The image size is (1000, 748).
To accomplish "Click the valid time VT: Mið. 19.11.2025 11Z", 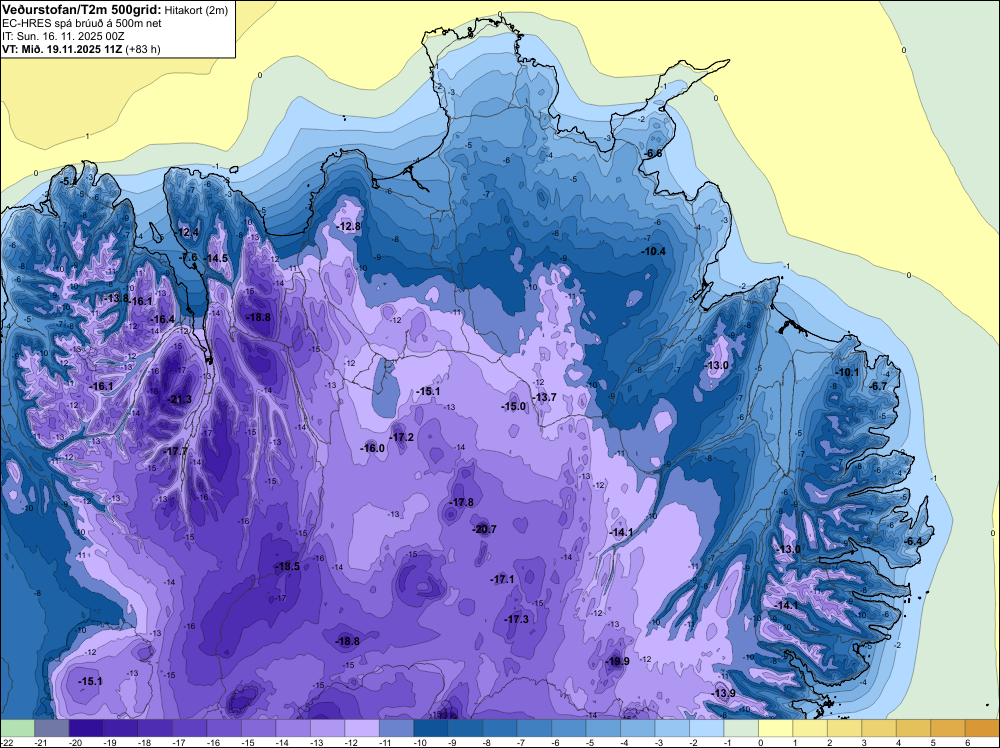I will coord(62,49).
